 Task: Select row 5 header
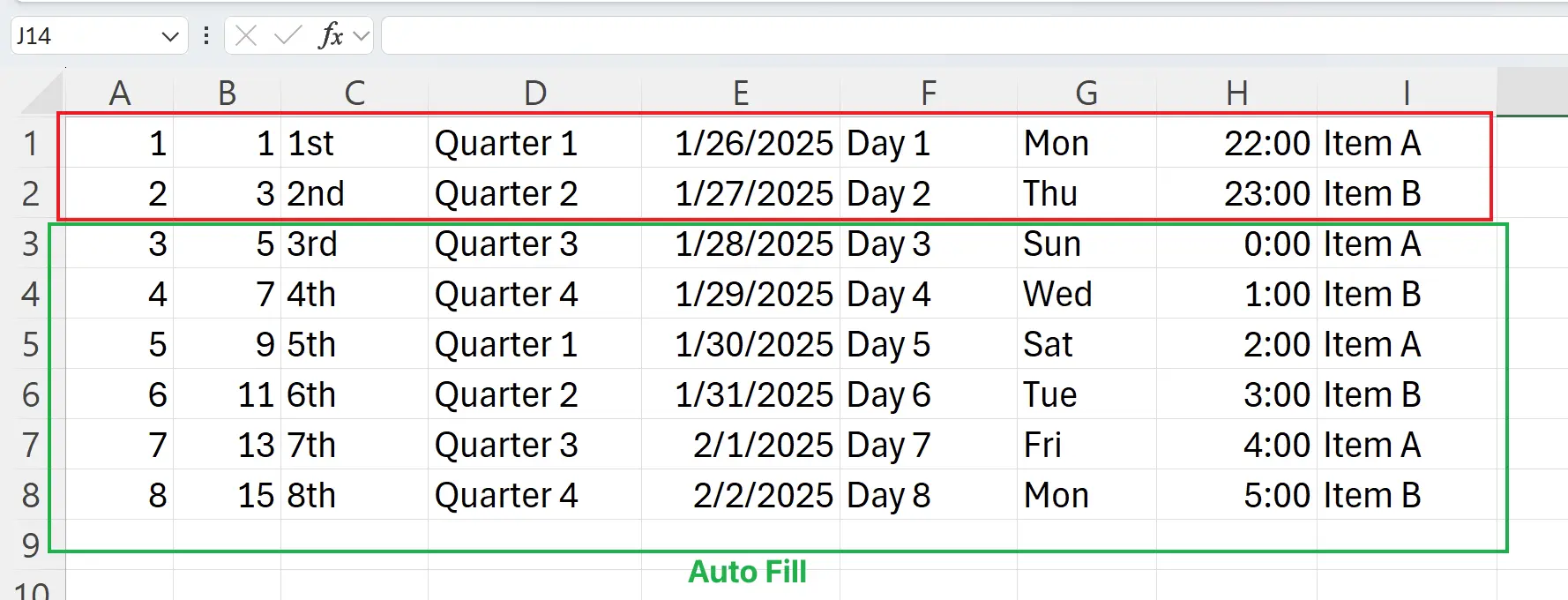click(x=31, y=344)
